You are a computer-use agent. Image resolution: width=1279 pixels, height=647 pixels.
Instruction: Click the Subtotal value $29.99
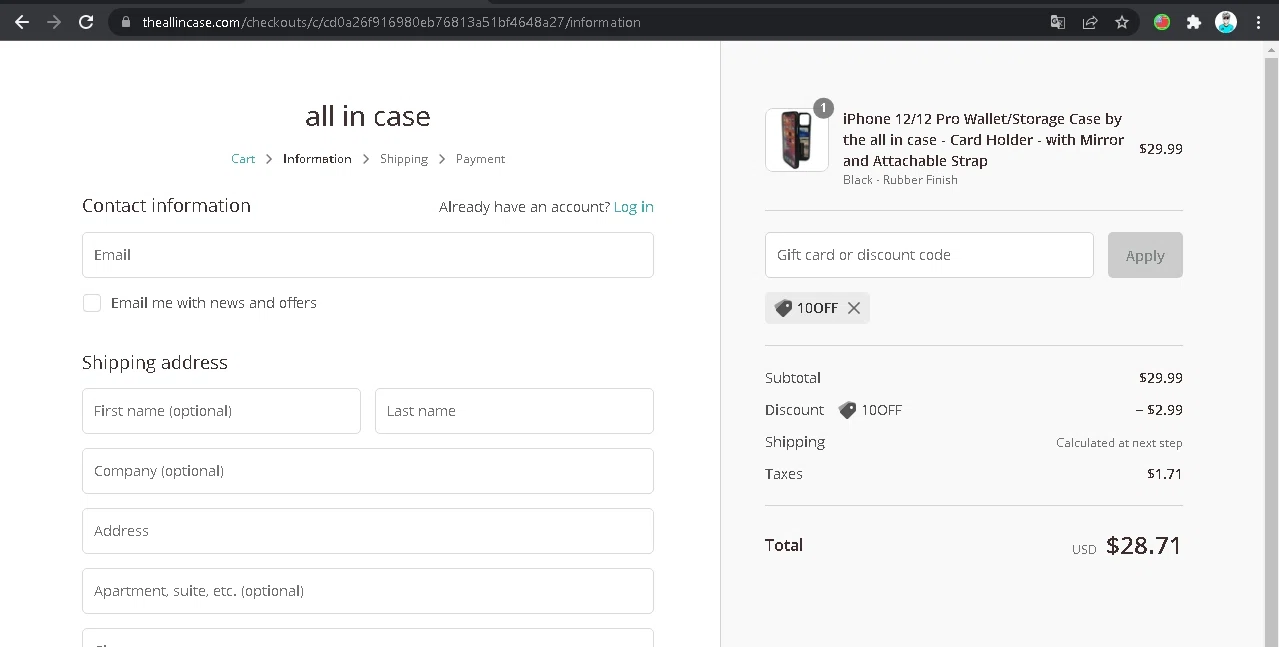pos(1161,378)
